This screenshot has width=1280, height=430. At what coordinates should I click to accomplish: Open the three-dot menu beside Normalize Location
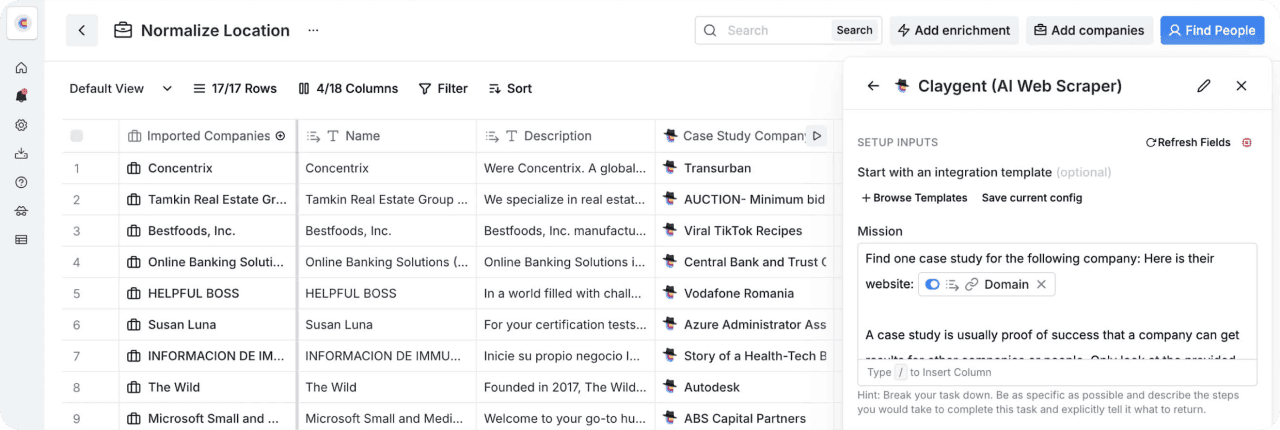(313, 30)
